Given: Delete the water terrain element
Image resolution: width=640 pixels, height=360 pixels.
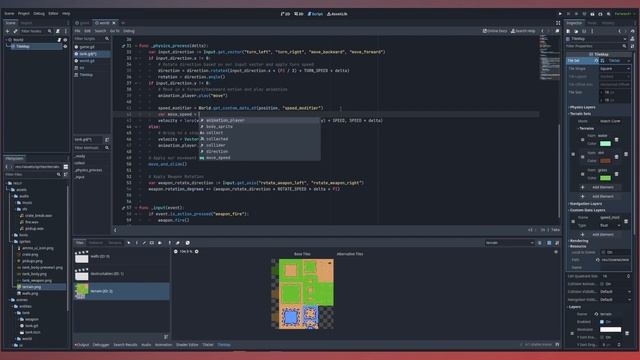Looking at the screenshot, I should (x=616, y=140).
